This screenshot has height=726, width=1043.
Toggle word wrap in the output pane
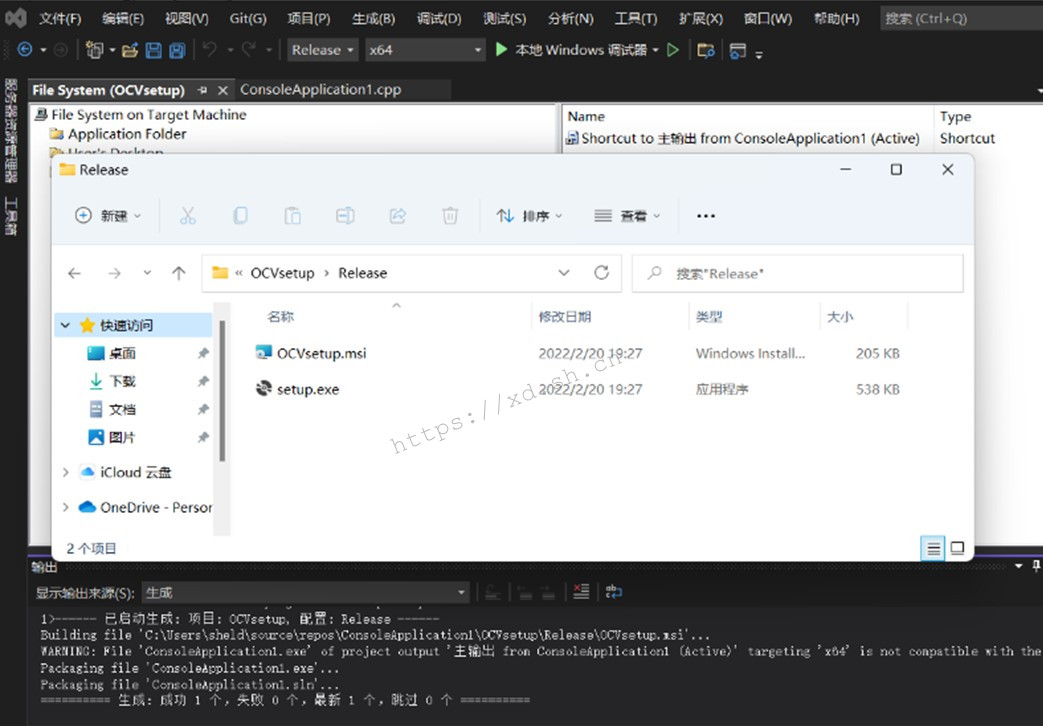[x=613, y=592]
